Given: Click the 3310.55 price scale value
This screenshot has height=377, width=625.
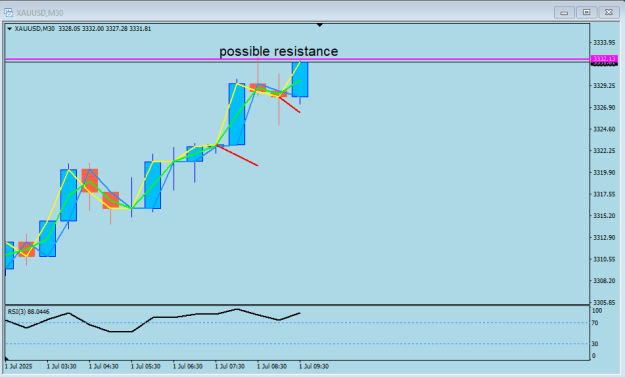Looking at the screenshot, I should [604, 259].
